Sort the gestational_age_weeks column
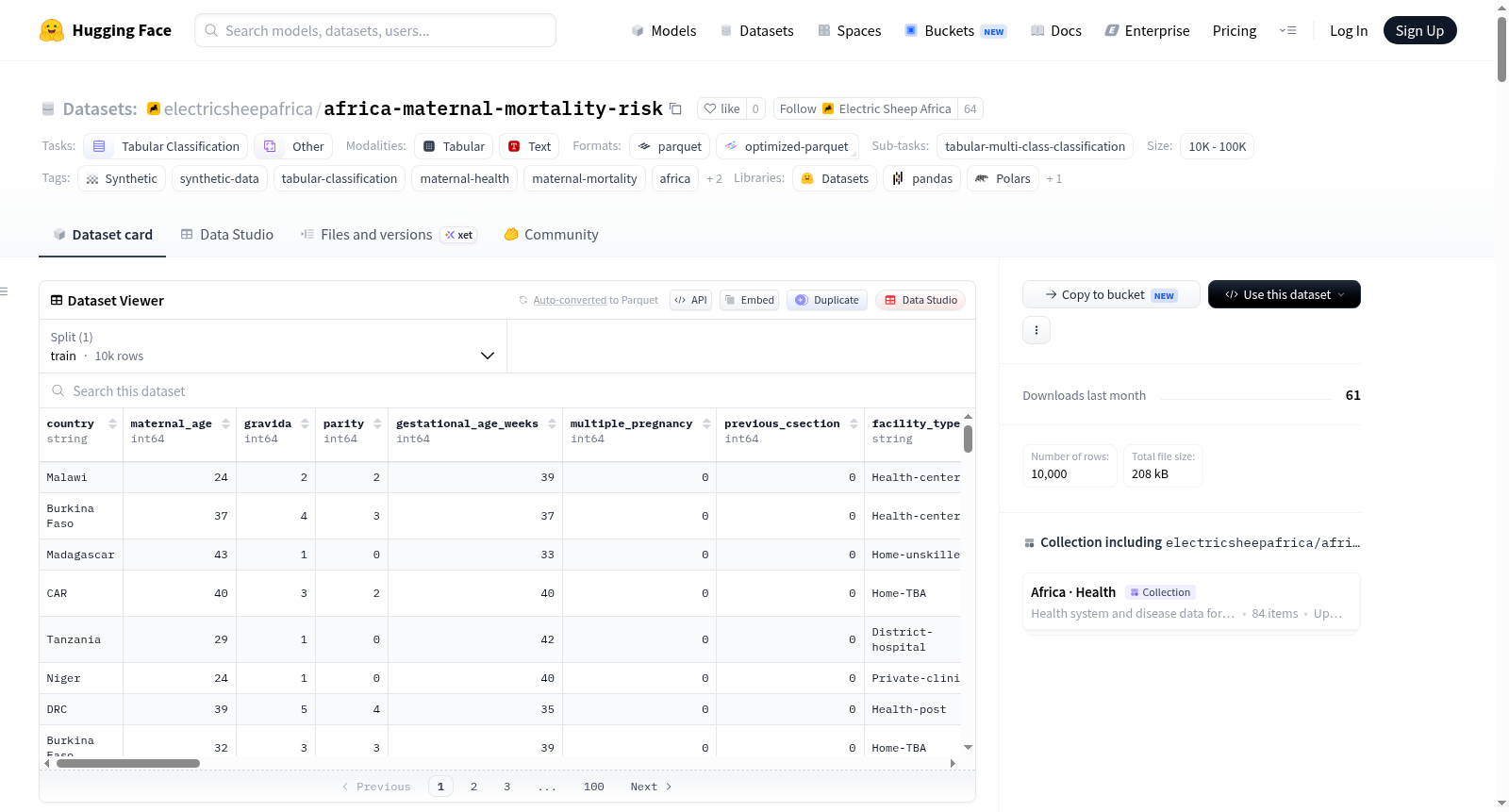 [552, 423]
